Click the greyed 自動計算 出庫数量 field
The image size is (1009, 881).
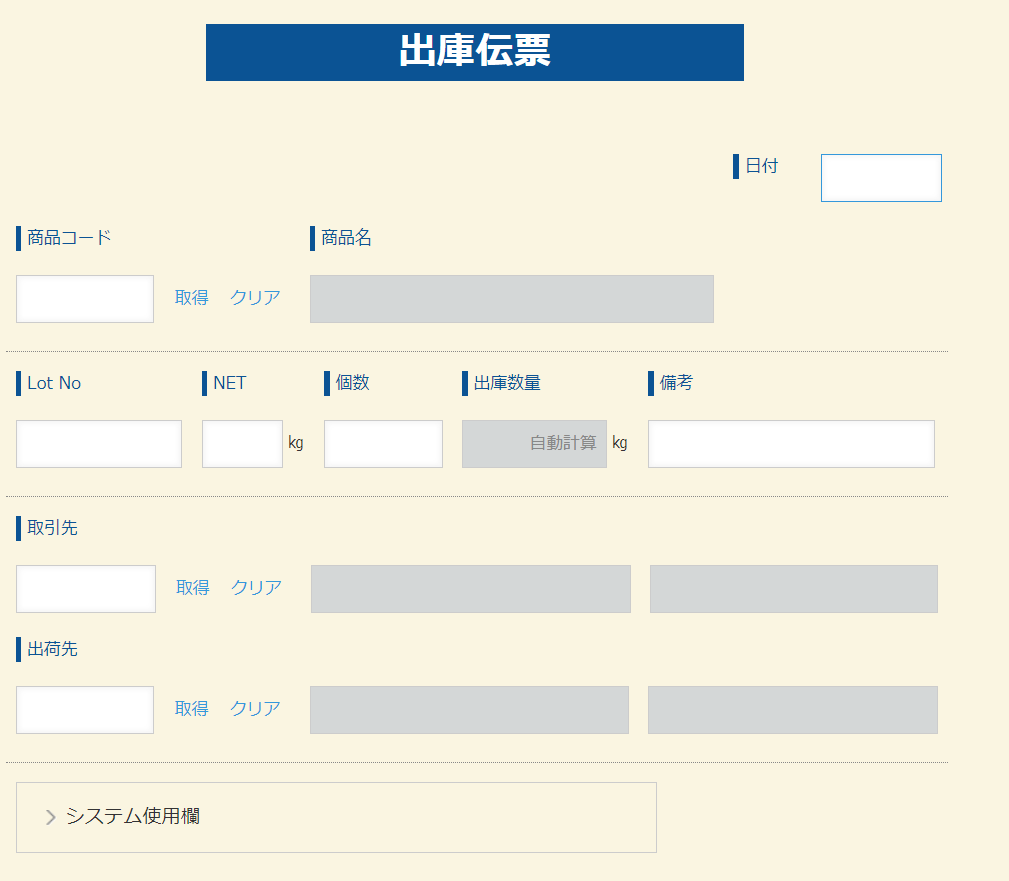click(534, 443)
